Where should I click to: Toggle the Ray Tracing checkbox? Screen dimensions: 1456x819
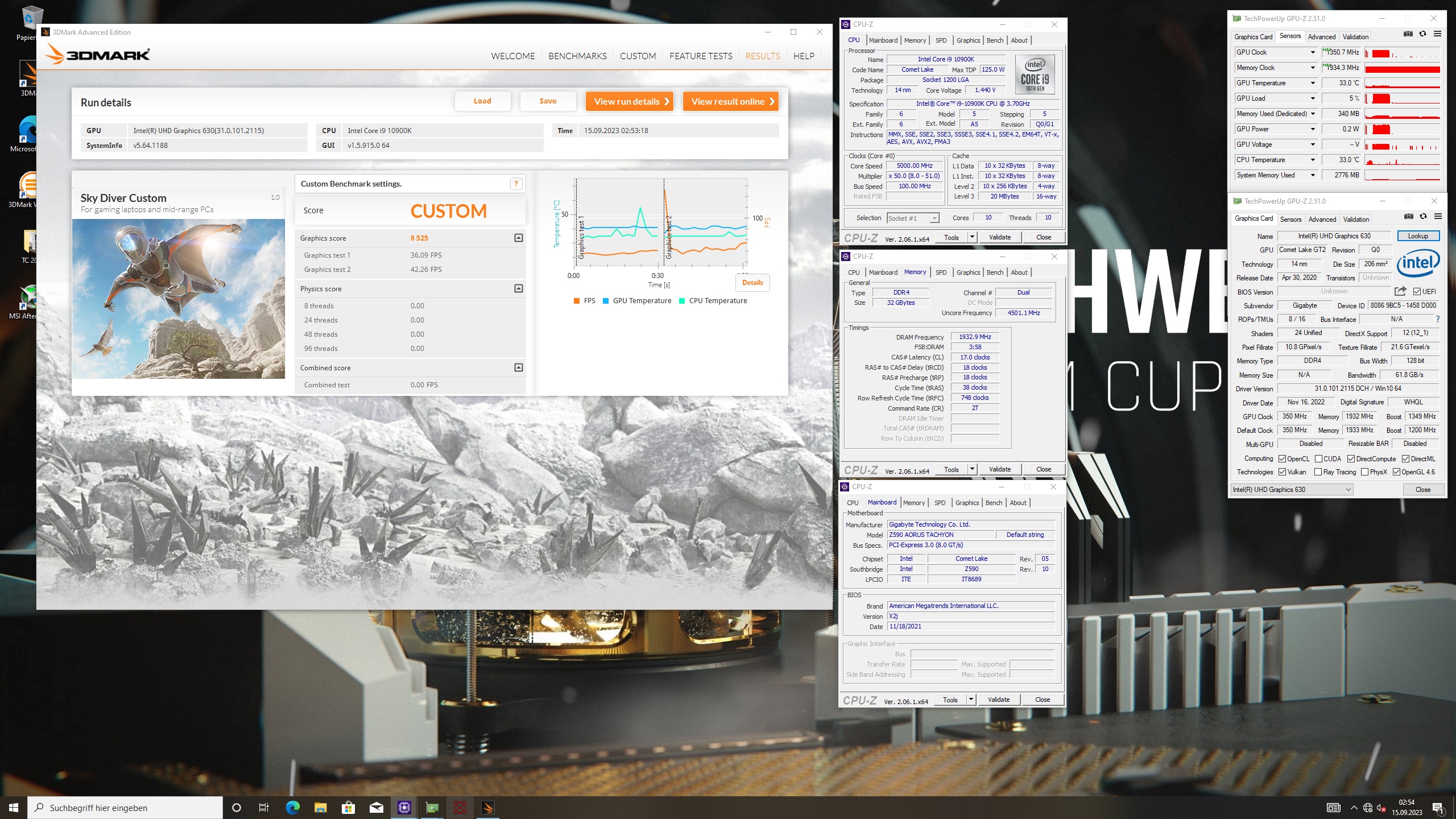pyautogui.click(x=1318, y=472)
